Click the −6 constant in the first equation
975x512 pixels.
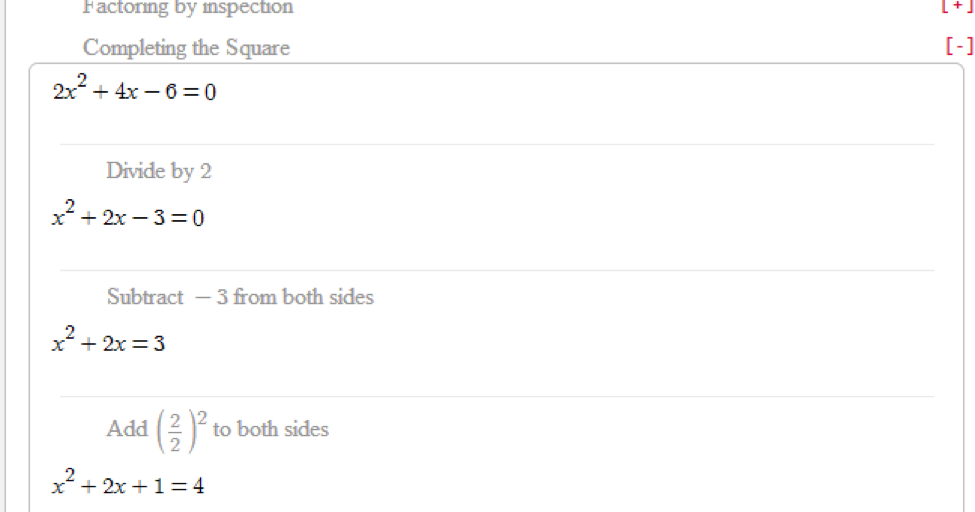point(163,92)
